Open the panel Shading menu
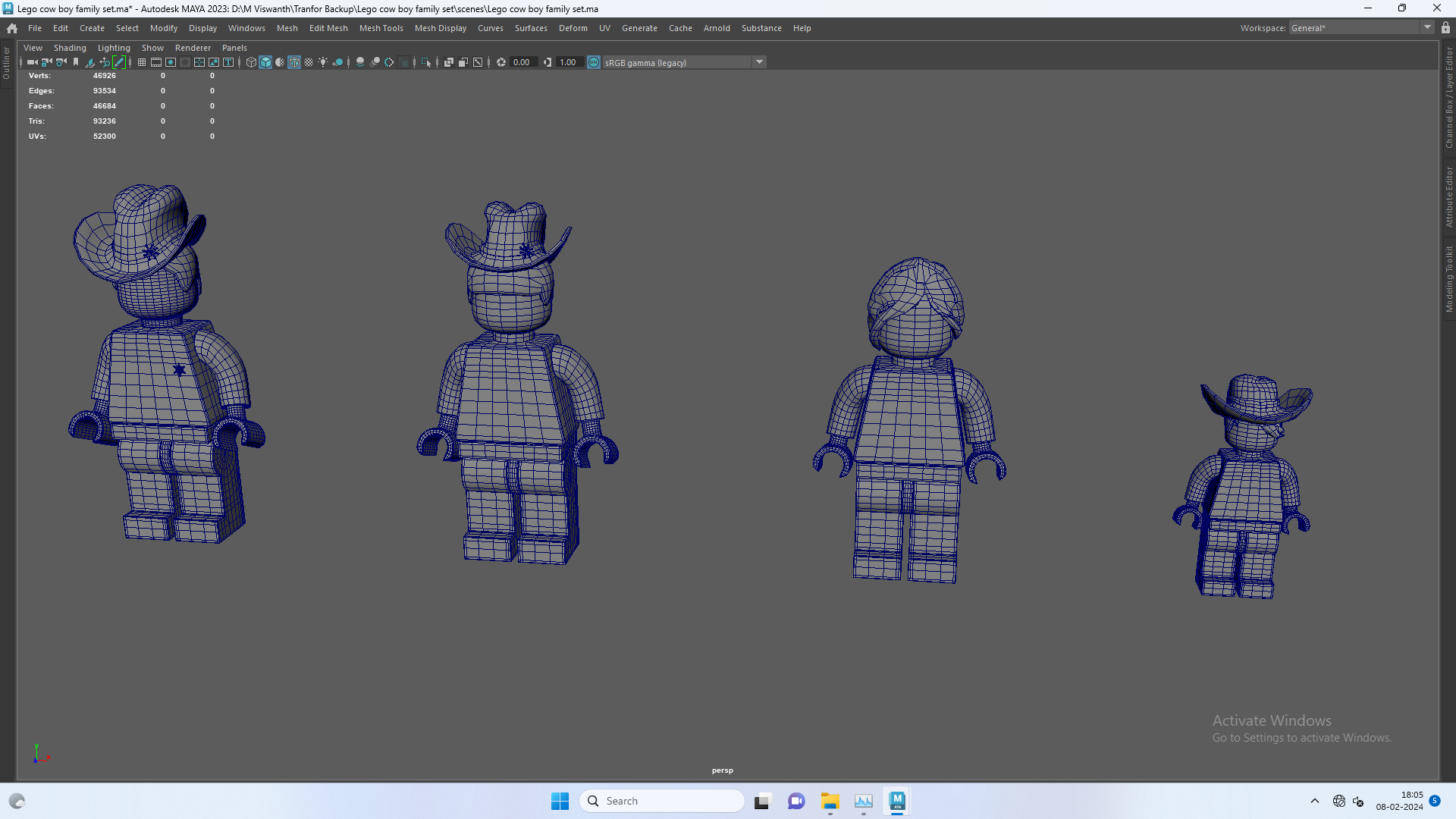The width and height of the screenshot is (1456, 819). pyautogui.click(x=70, y=48)
